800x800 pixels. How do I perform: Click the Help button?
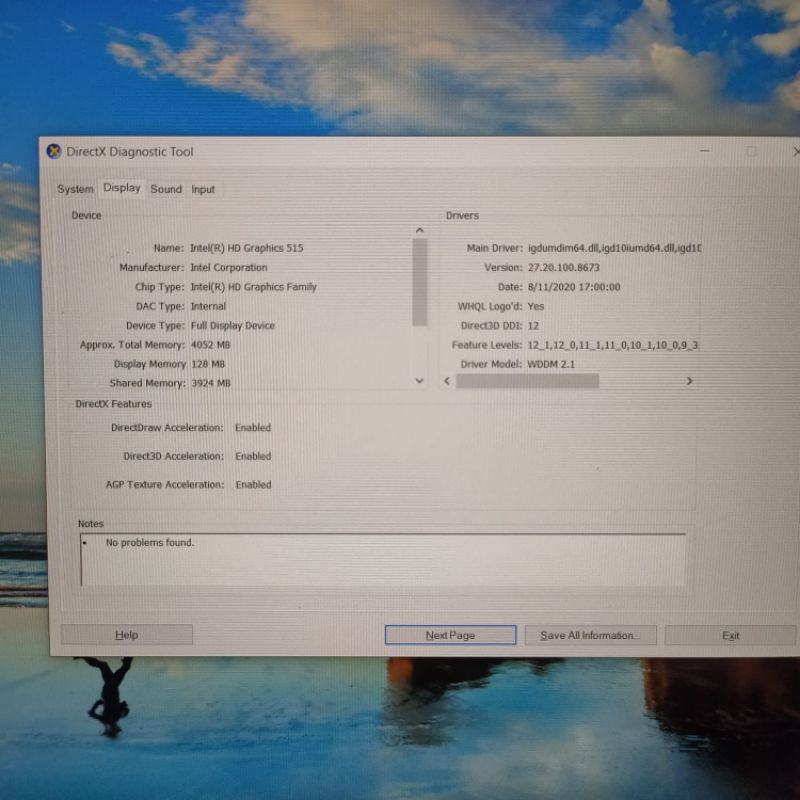(127, 635)
